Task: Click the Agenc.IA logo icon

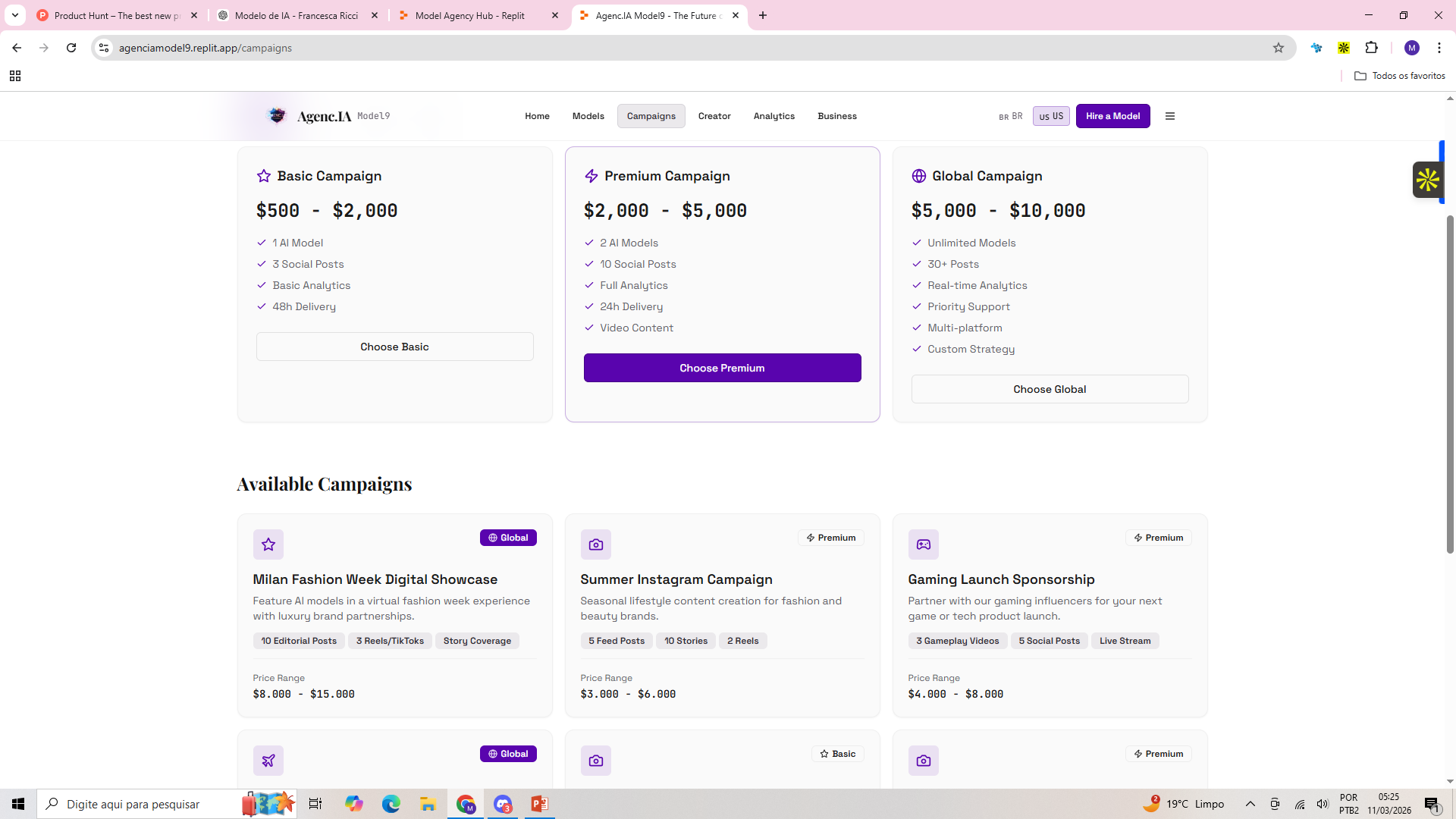Action: [x=278, y=115]
